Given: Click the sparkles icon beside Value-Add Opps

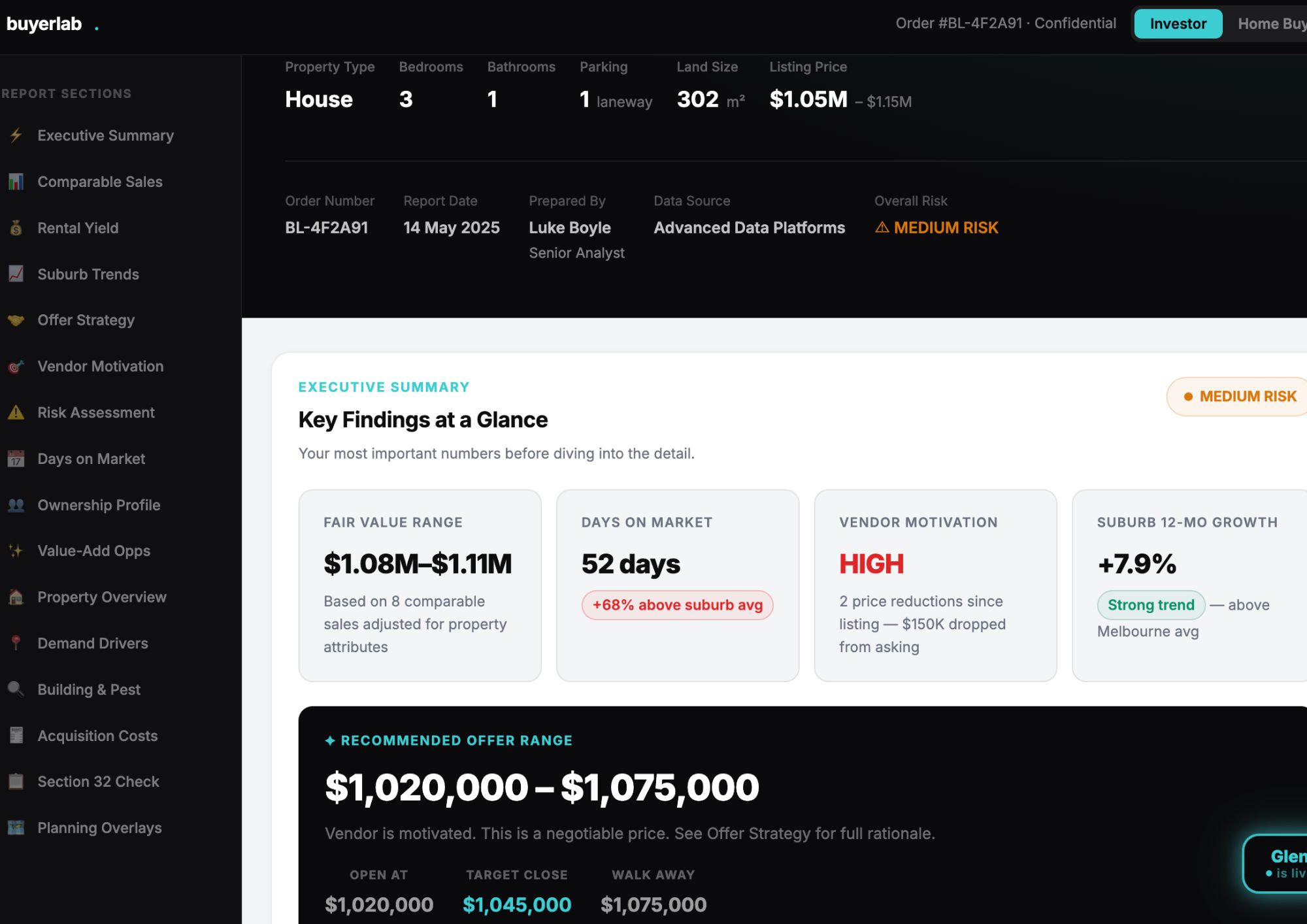Looking at the screenshot, I should [x=16, y=551].
